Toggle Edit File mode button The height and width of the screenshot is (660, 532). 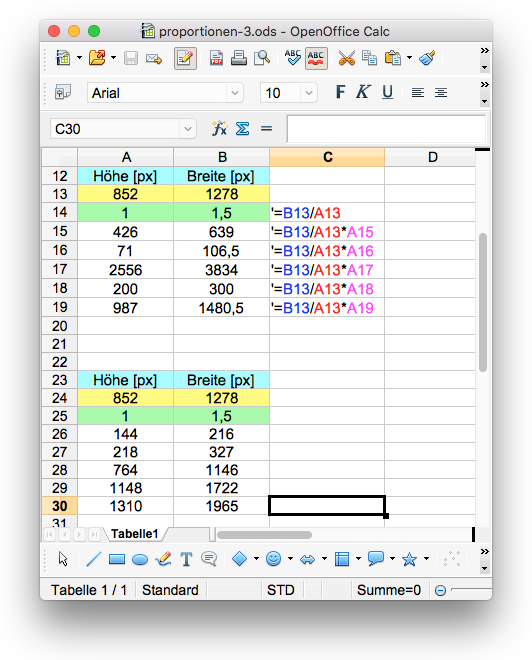click(185, 58)
